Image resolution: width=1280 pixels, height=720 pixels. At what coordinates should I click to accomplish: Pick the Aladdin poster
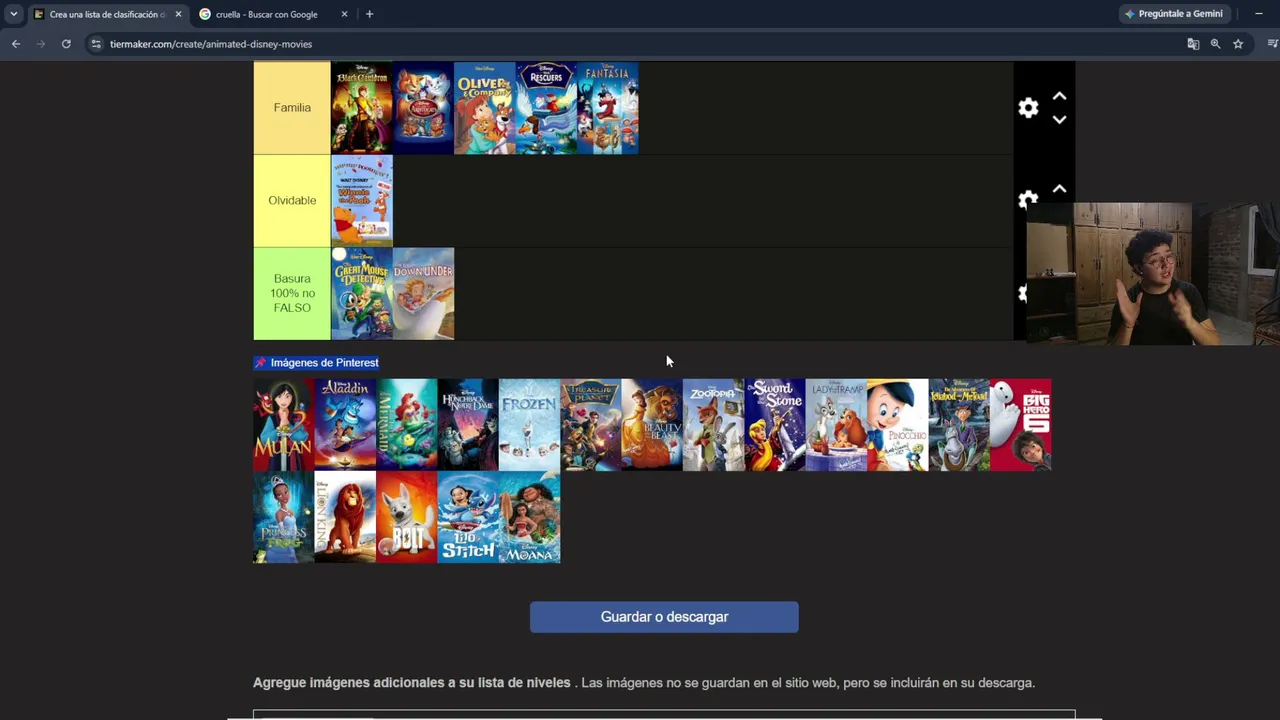coord(345,424)
